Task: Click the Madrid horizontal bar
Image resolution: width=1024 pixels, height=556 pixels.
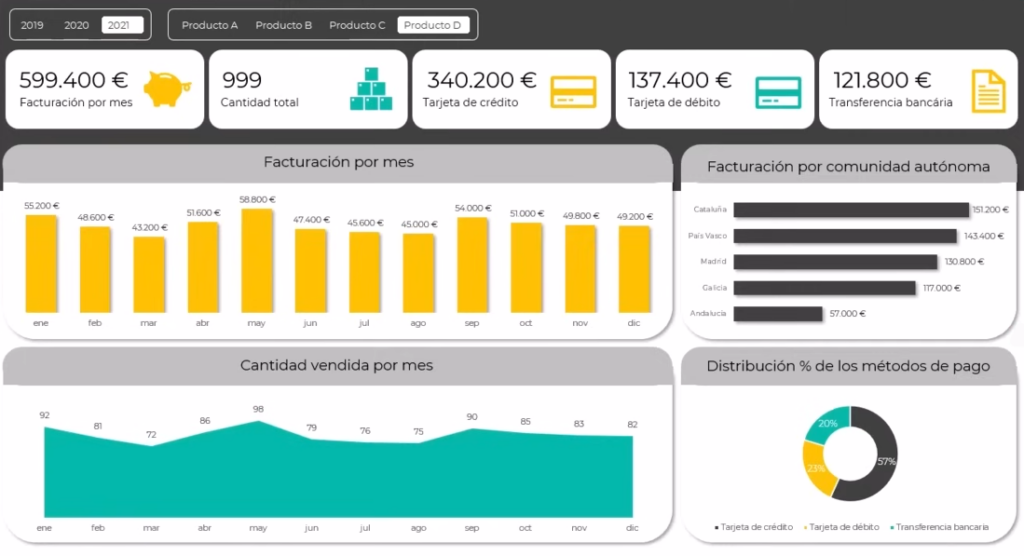Action: [835, 262]
